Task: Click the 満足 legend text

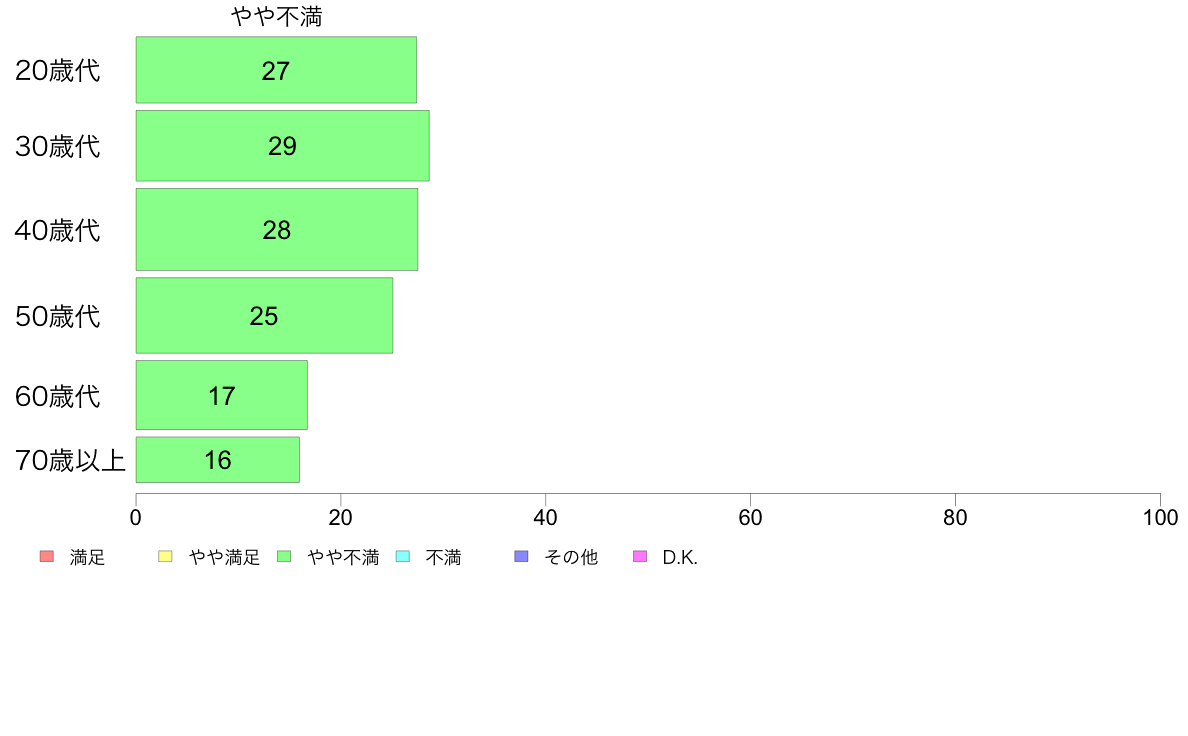Action: point(87,557)
